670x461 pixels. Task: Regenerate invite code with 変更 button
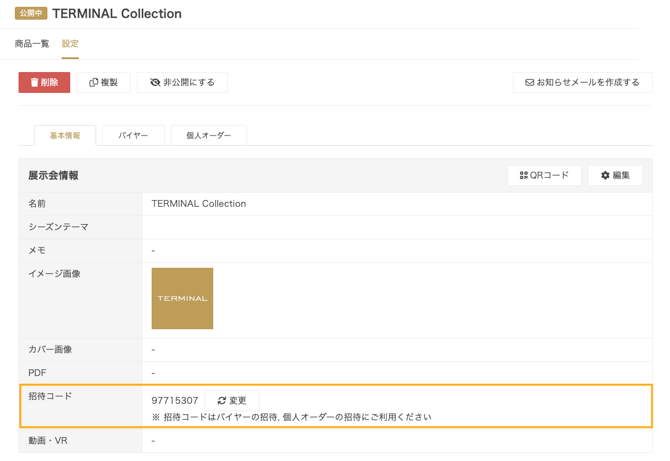232,400
